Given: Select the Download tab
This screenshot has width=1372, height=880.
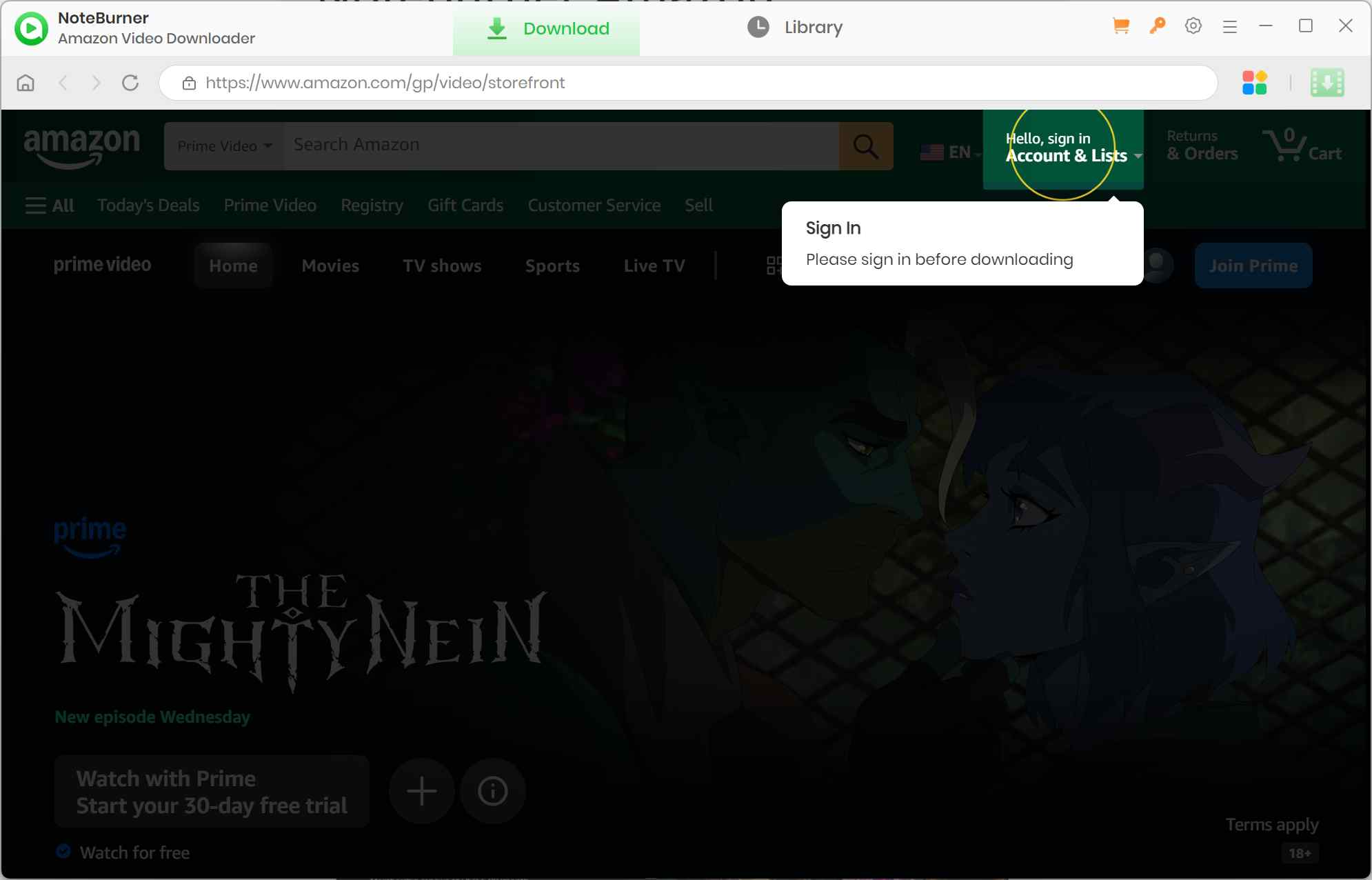Looking at the screenshot, I should pyautogui.click(x=545, y=28).
